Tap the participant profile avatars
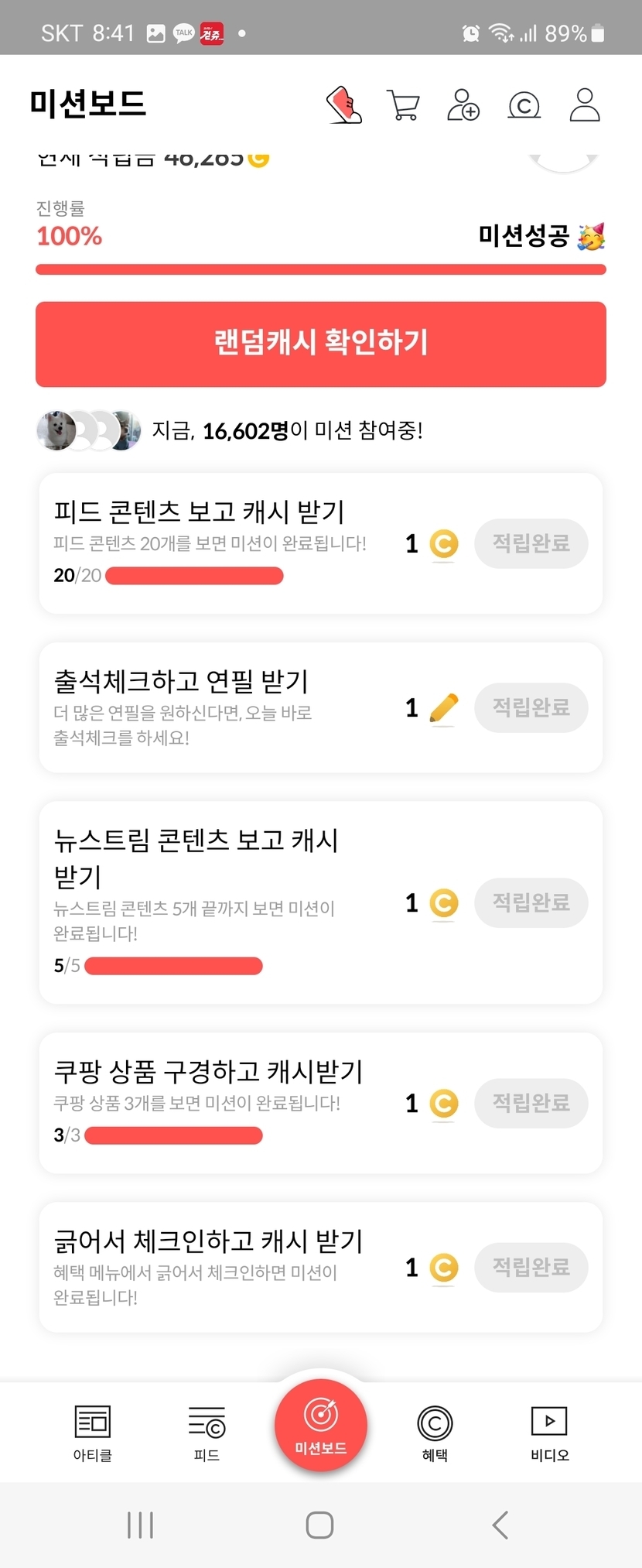 click(88, 430)
